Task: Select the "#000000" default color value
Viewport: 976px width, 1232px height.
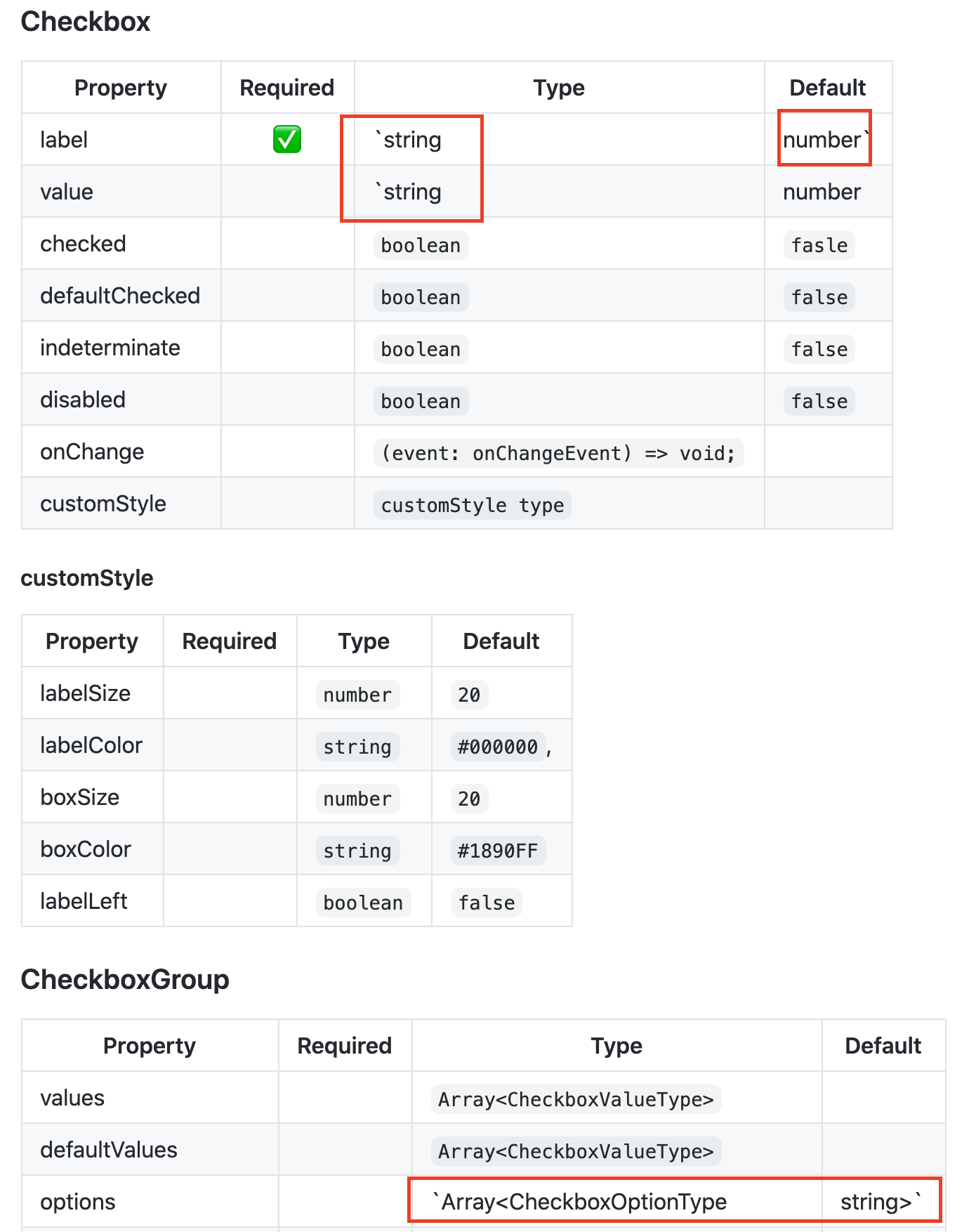Action: [x=498, y=747]
